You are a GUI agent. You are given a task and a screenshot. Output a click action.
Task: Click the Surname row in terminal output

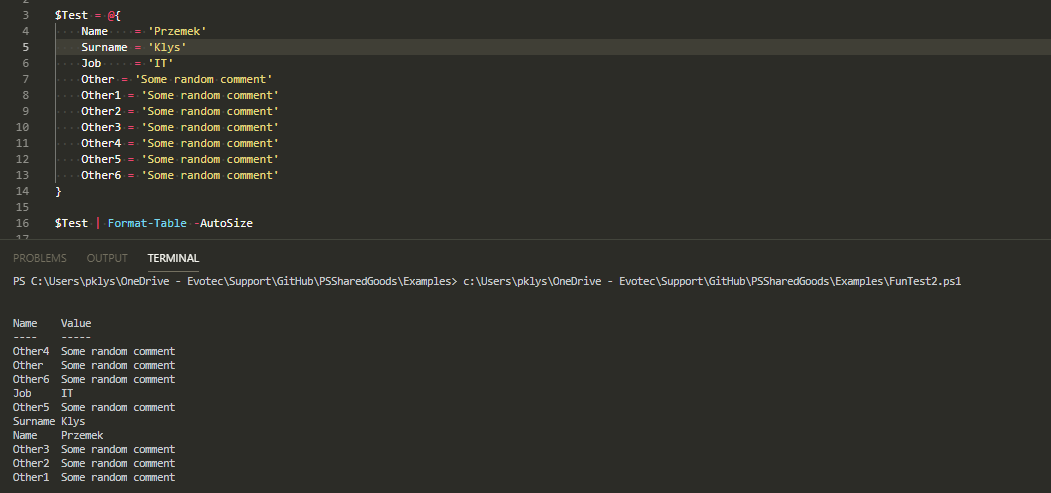34,421
